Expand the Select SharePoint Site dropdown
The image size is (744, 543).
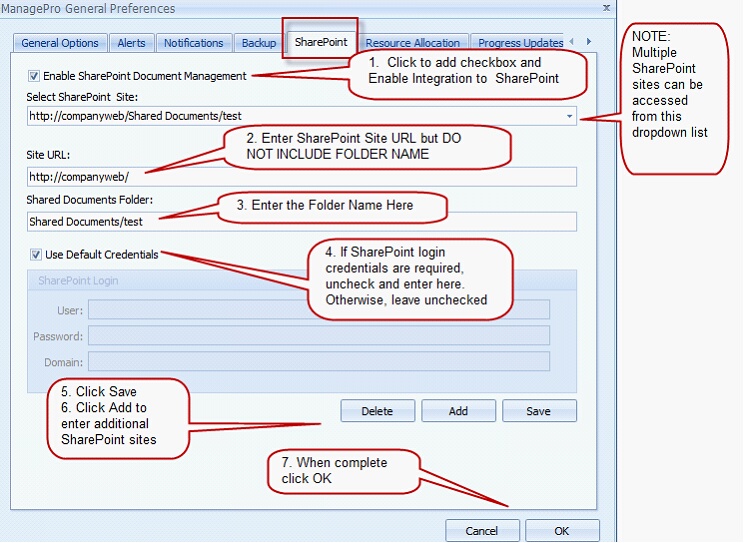(x=569, y=116)
